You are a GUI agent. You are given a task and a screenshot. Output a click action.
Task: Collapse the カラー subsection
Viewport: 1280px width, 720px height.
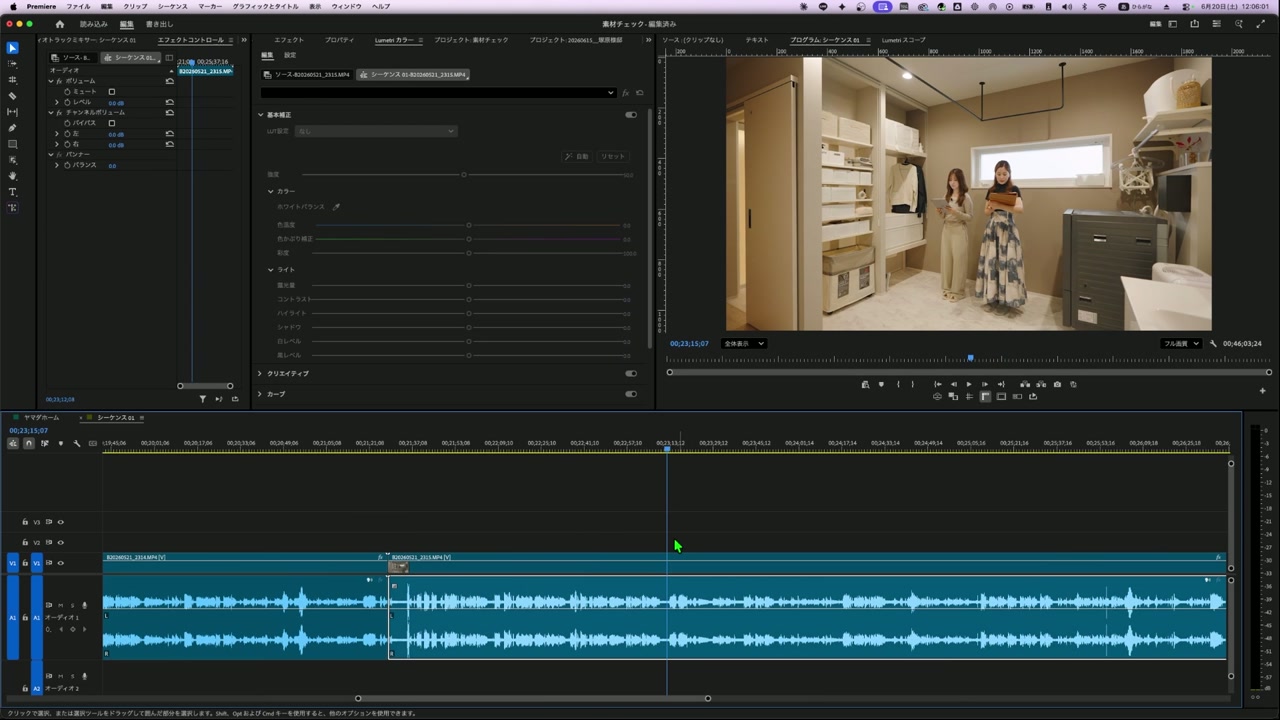(270, 191)
